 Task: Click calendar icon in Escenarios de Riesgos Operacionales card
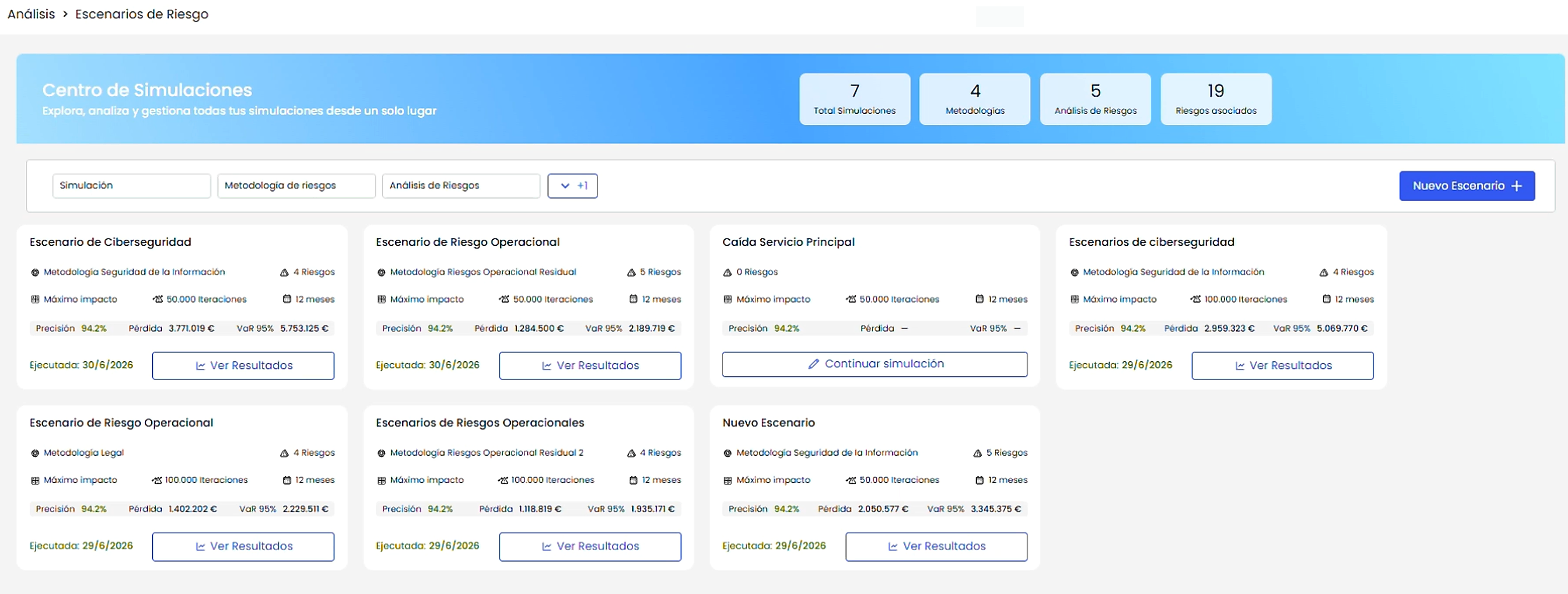(x=633, y=479)
